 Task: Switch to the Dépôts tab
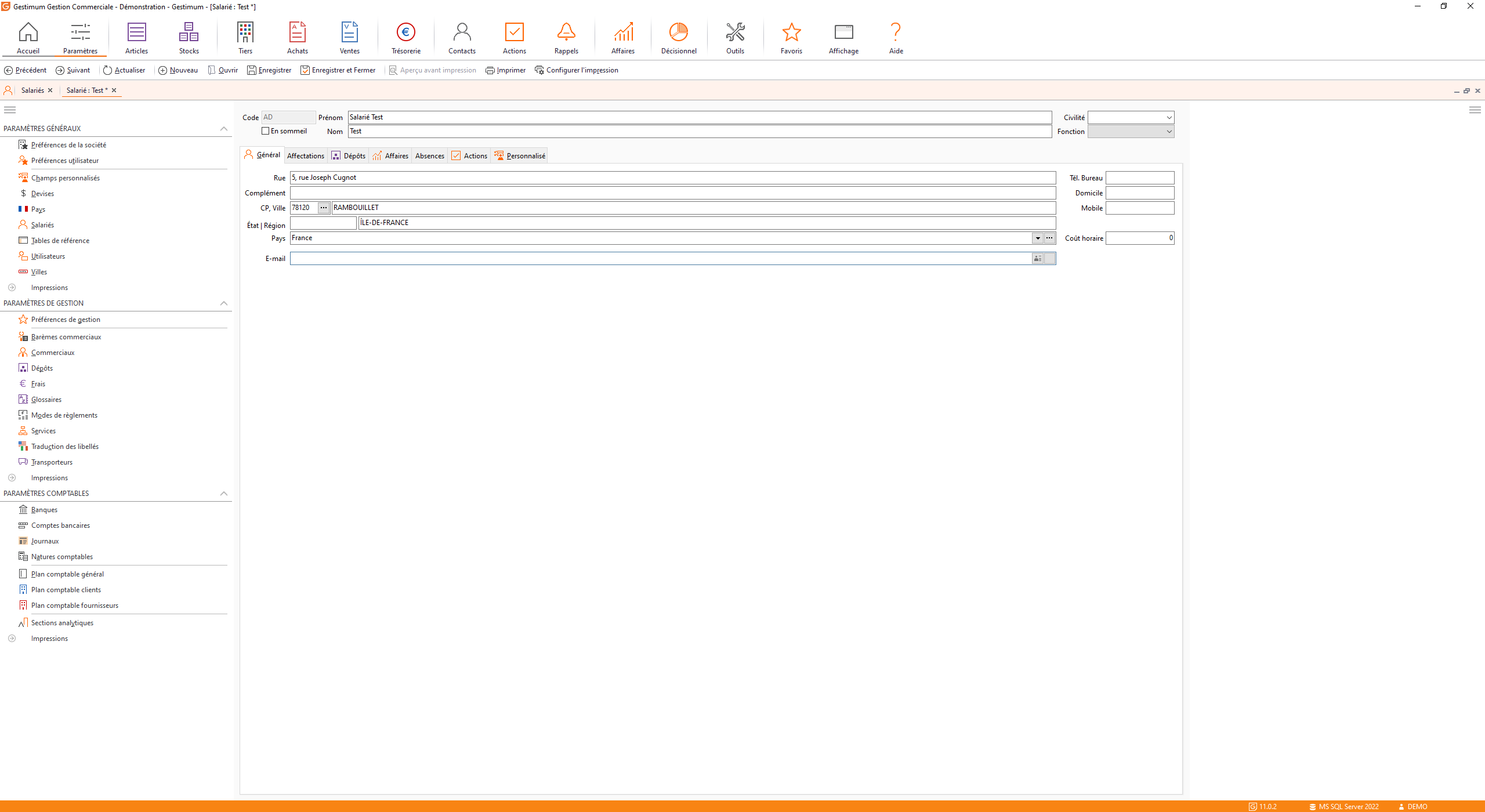click(x=349, y=156)
